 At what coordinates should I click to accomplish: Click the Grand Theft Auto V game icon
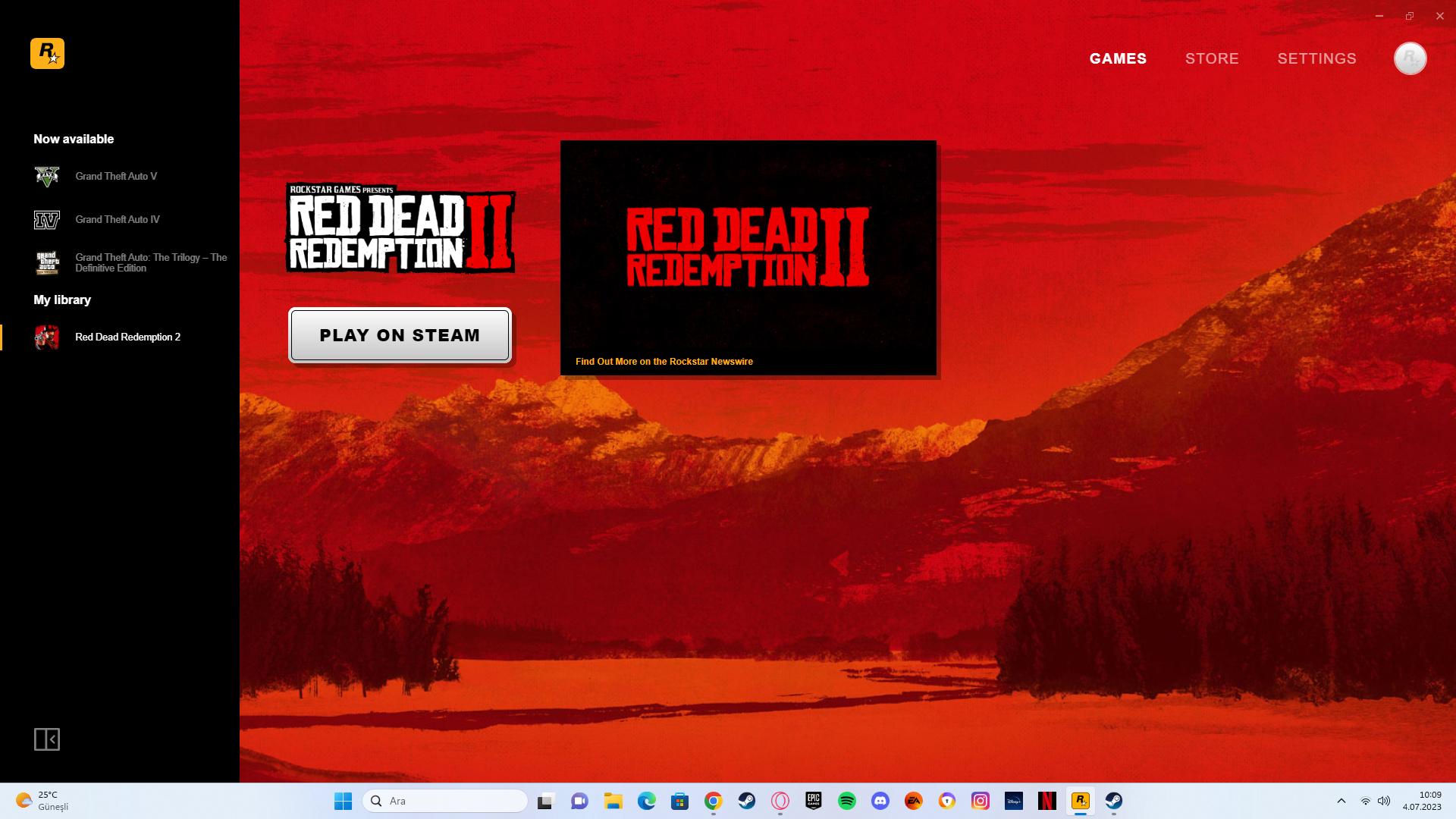click(47, 176)
